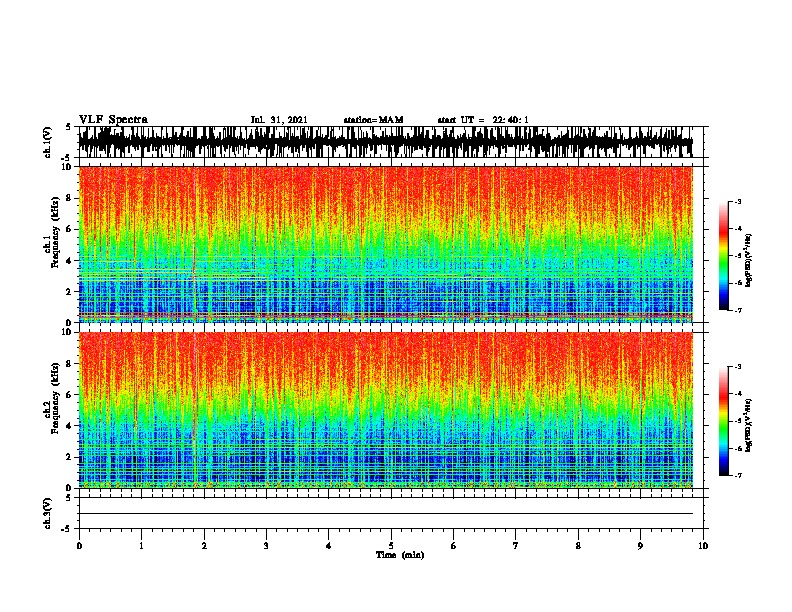This screenshot has width=792, height=612.
Task: Click the "ch.3(V)" axis label
Action: pos(48,513)
